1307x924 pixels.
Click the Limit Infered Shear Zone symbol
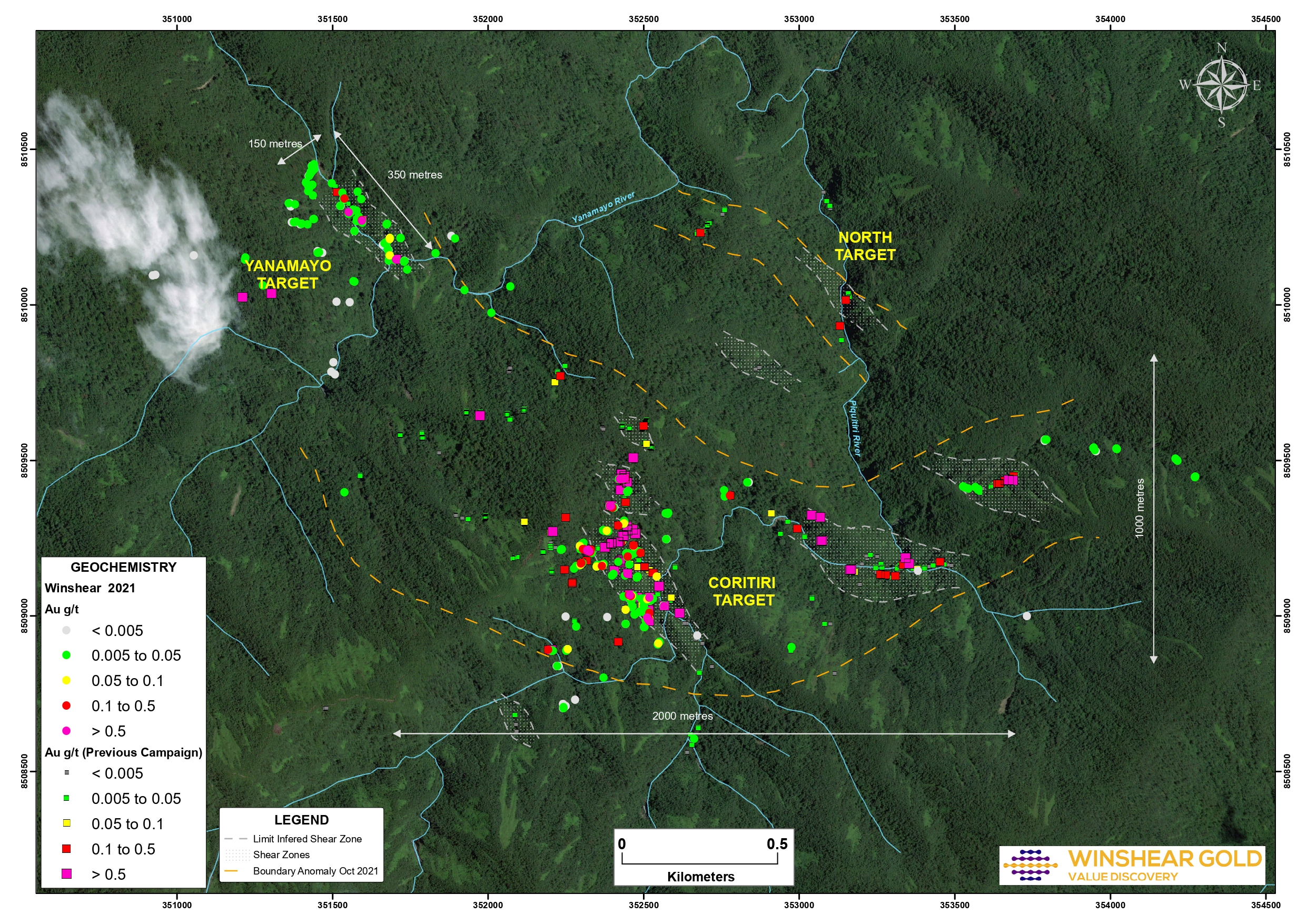pos(236,839)
